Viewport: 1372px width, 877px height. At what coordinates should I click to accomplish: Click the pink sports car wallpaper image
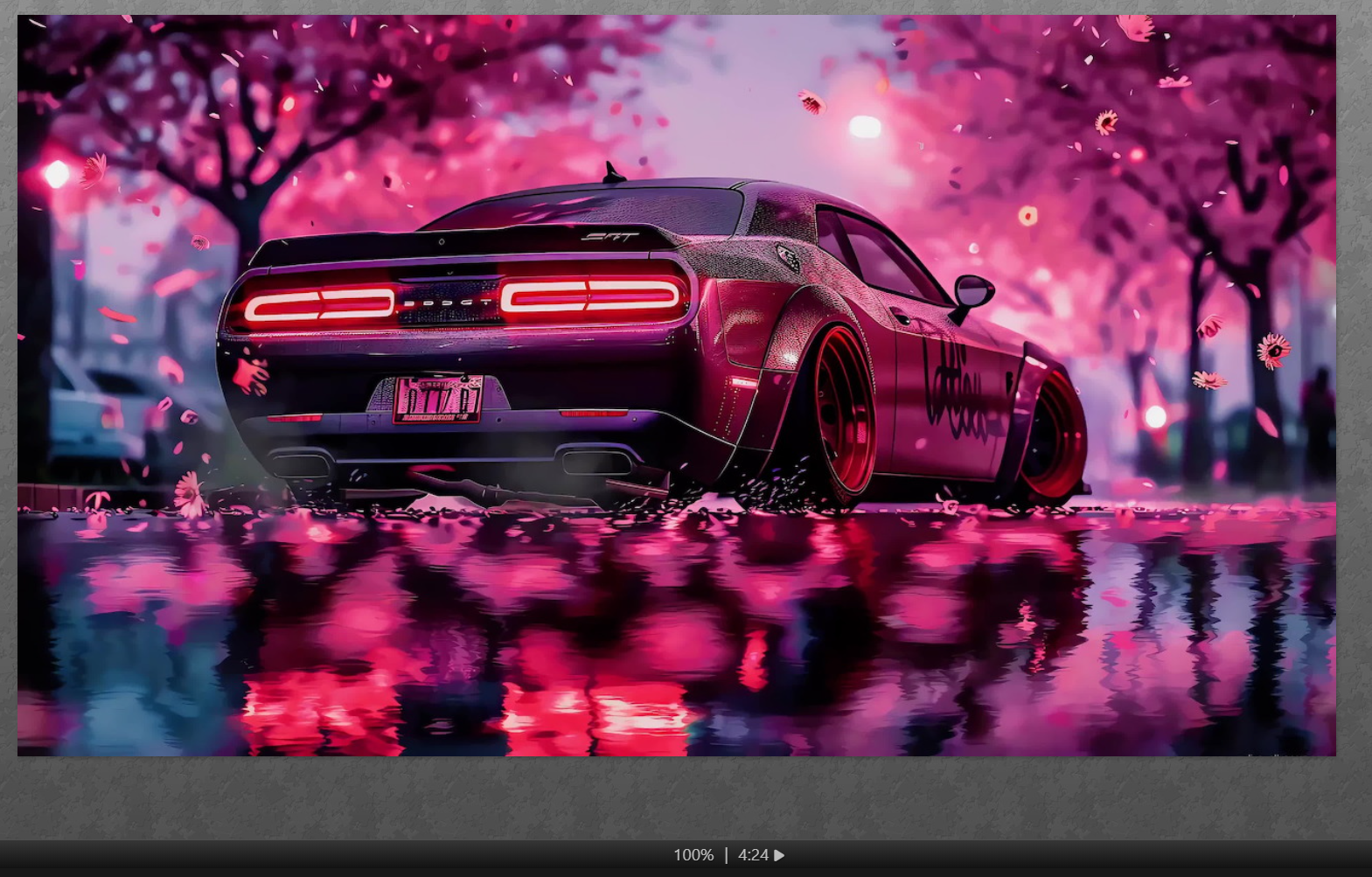coord(677,386)
